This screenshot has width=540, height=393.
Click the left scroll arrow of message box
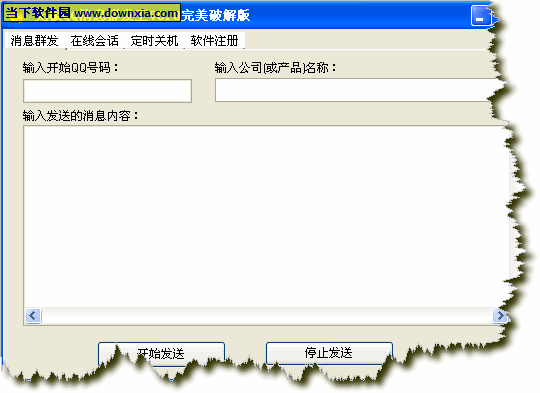pyautogui.click(x=33, y=315)
